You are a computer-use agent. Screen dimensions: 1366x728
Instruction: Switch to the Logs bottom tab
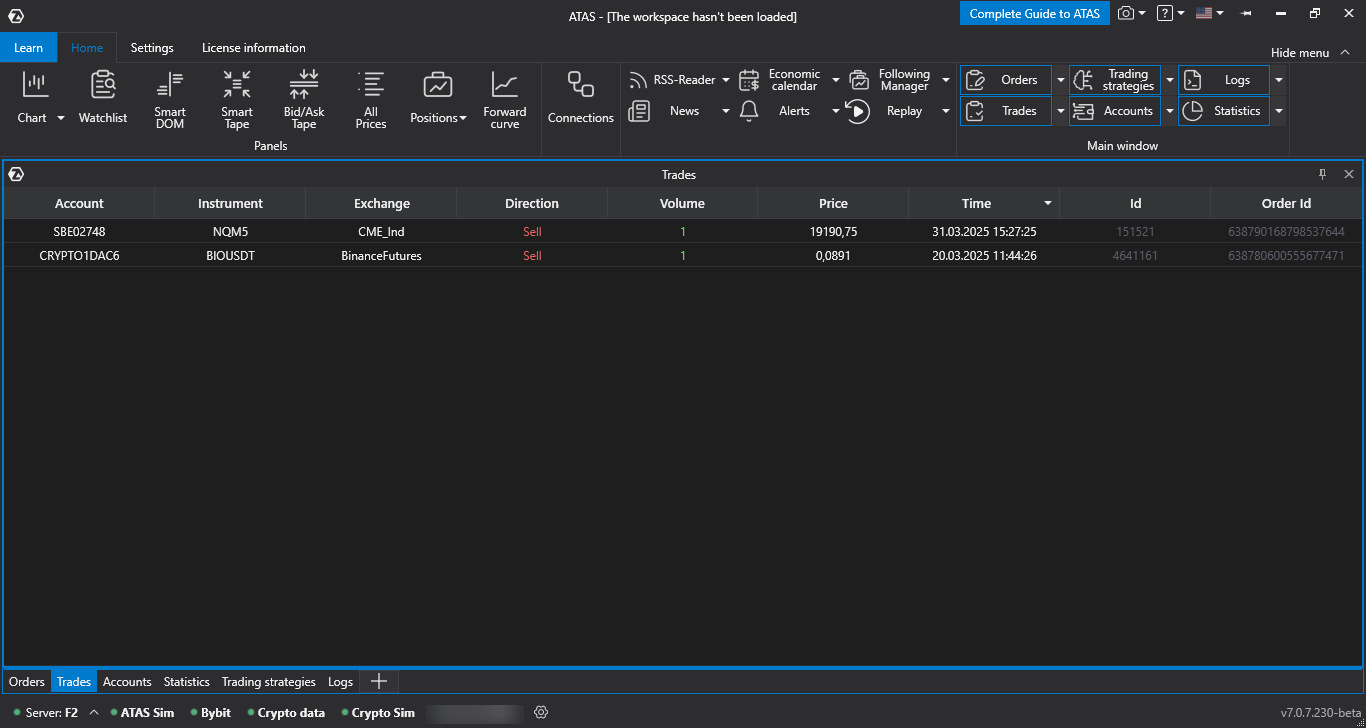[x=341, y=681]
